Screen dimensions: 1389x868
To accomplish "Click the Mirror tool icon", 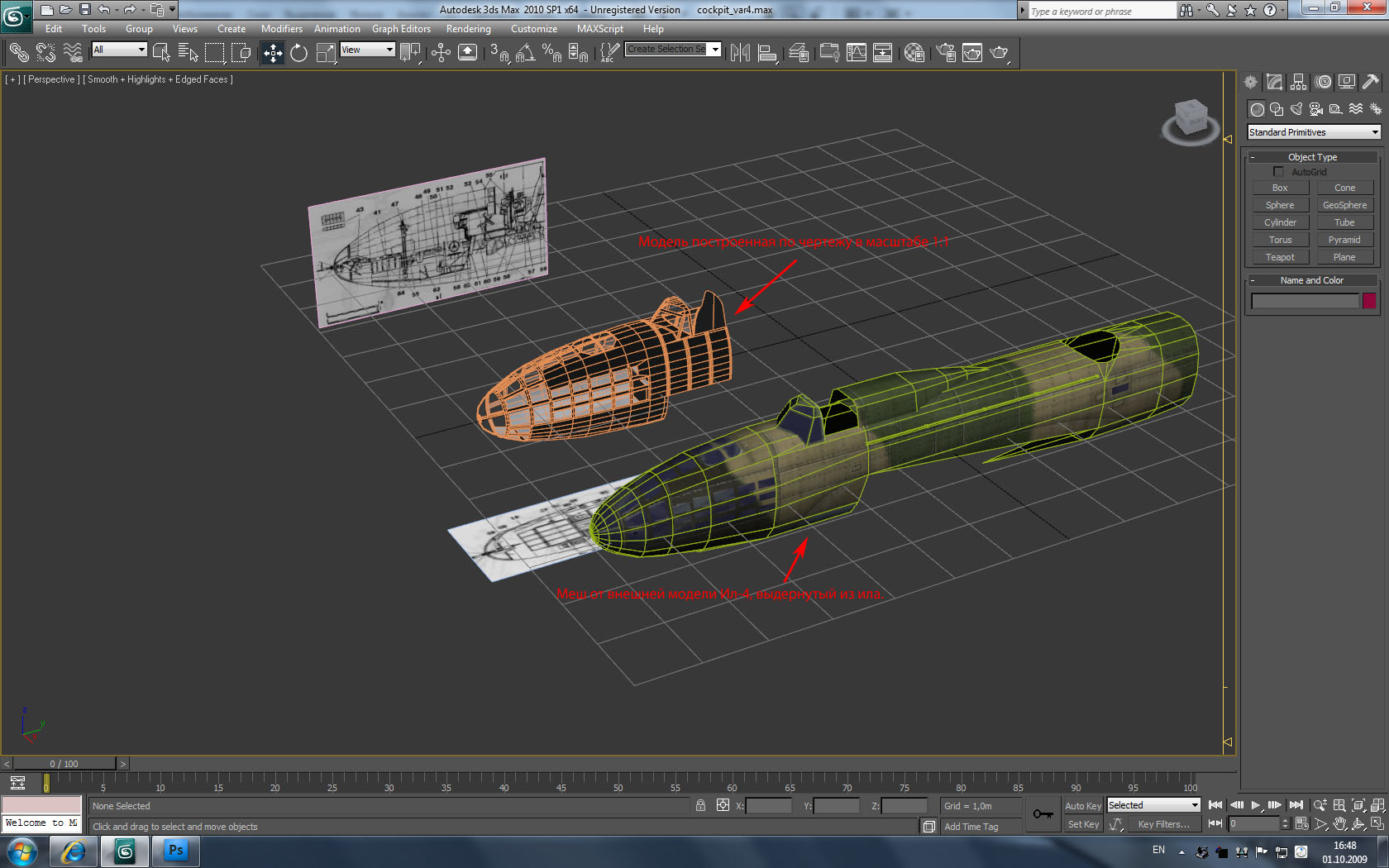I will point(740,53).
